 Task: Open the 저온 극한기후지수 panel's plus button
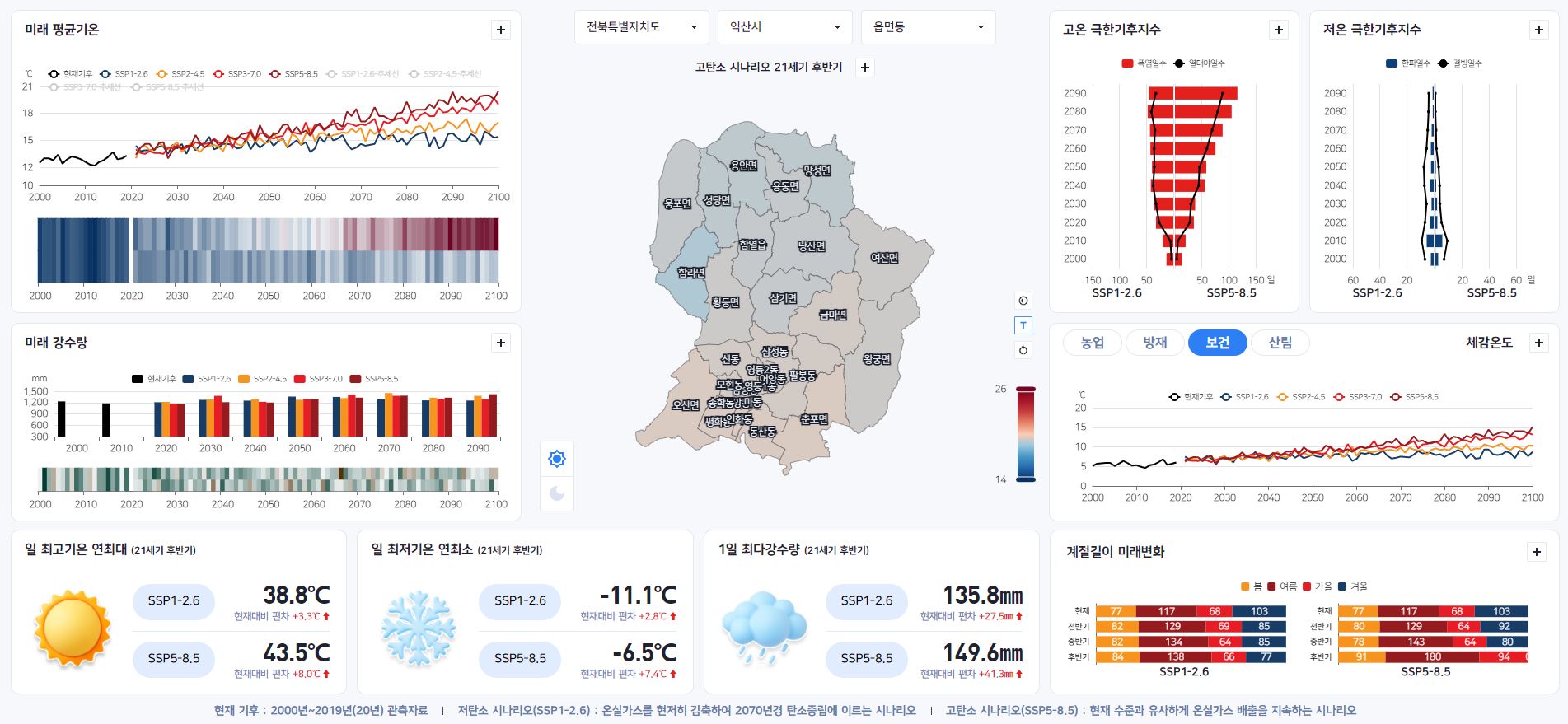[1538, 30]
